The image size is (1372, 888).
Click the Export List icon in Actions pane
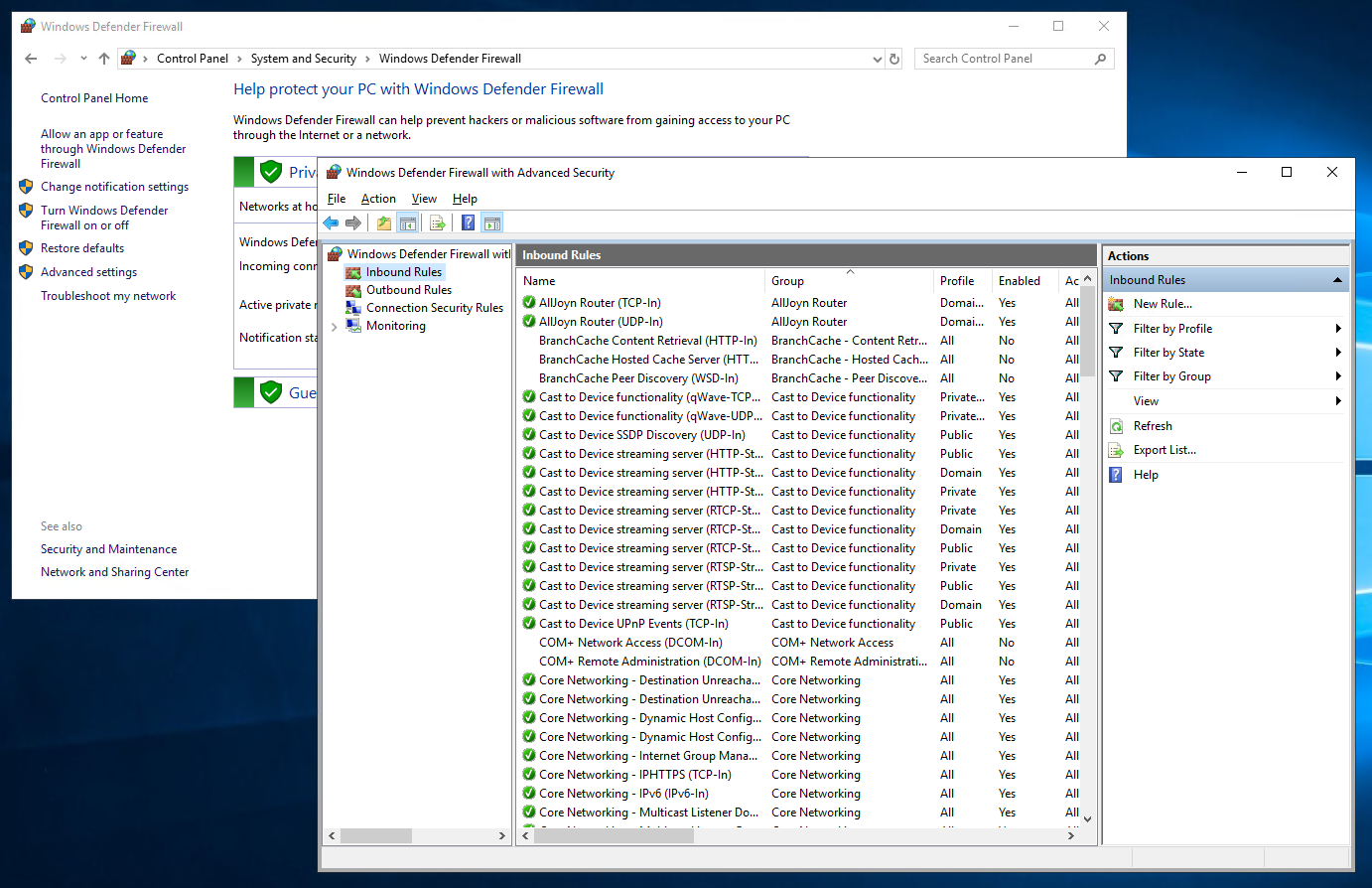point(1116,450)
